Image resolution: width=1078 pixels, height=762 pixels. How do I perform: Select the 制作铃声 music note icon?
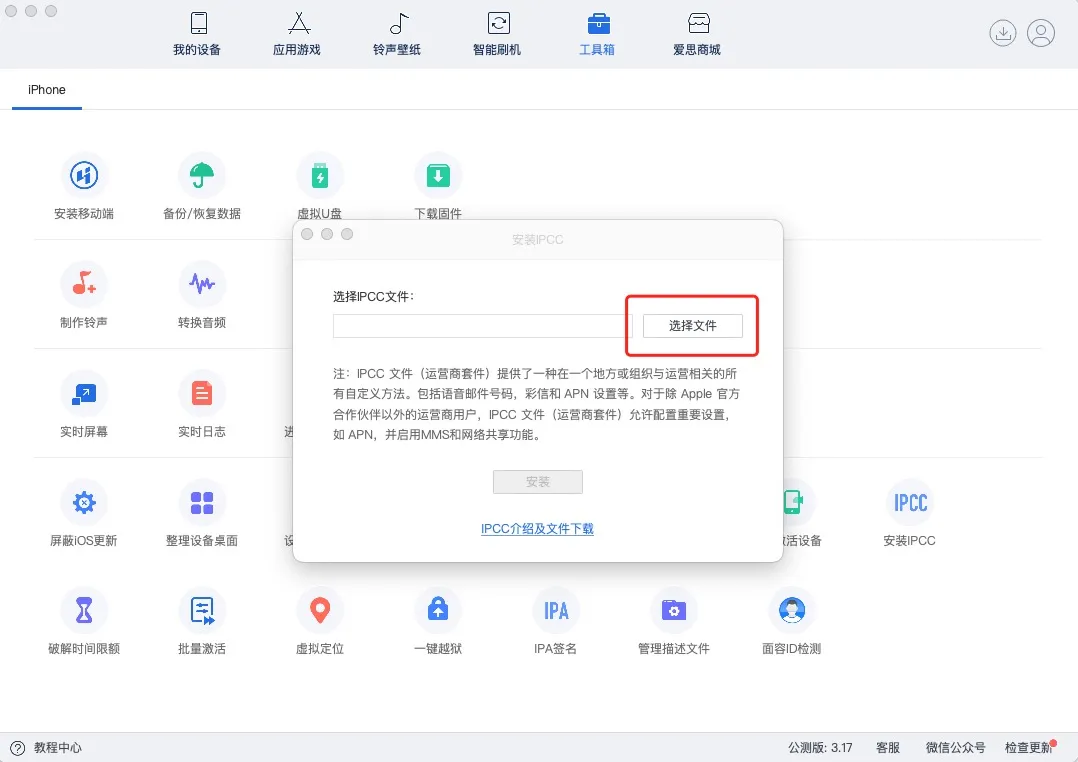pyautogui.click(x=84, y=285)
